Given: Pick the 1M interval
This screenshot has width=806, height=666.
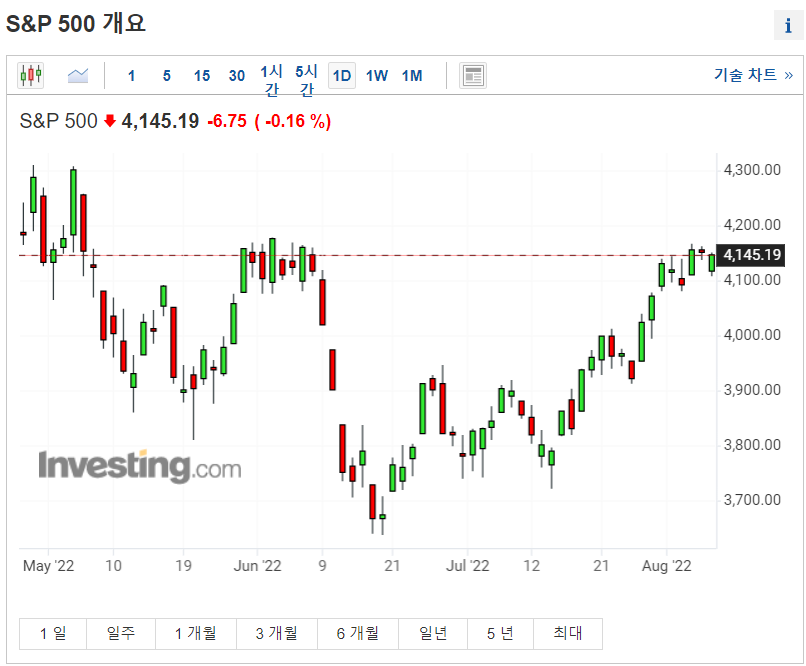Looking at the screenshot, I should click(x=412, y=76).
